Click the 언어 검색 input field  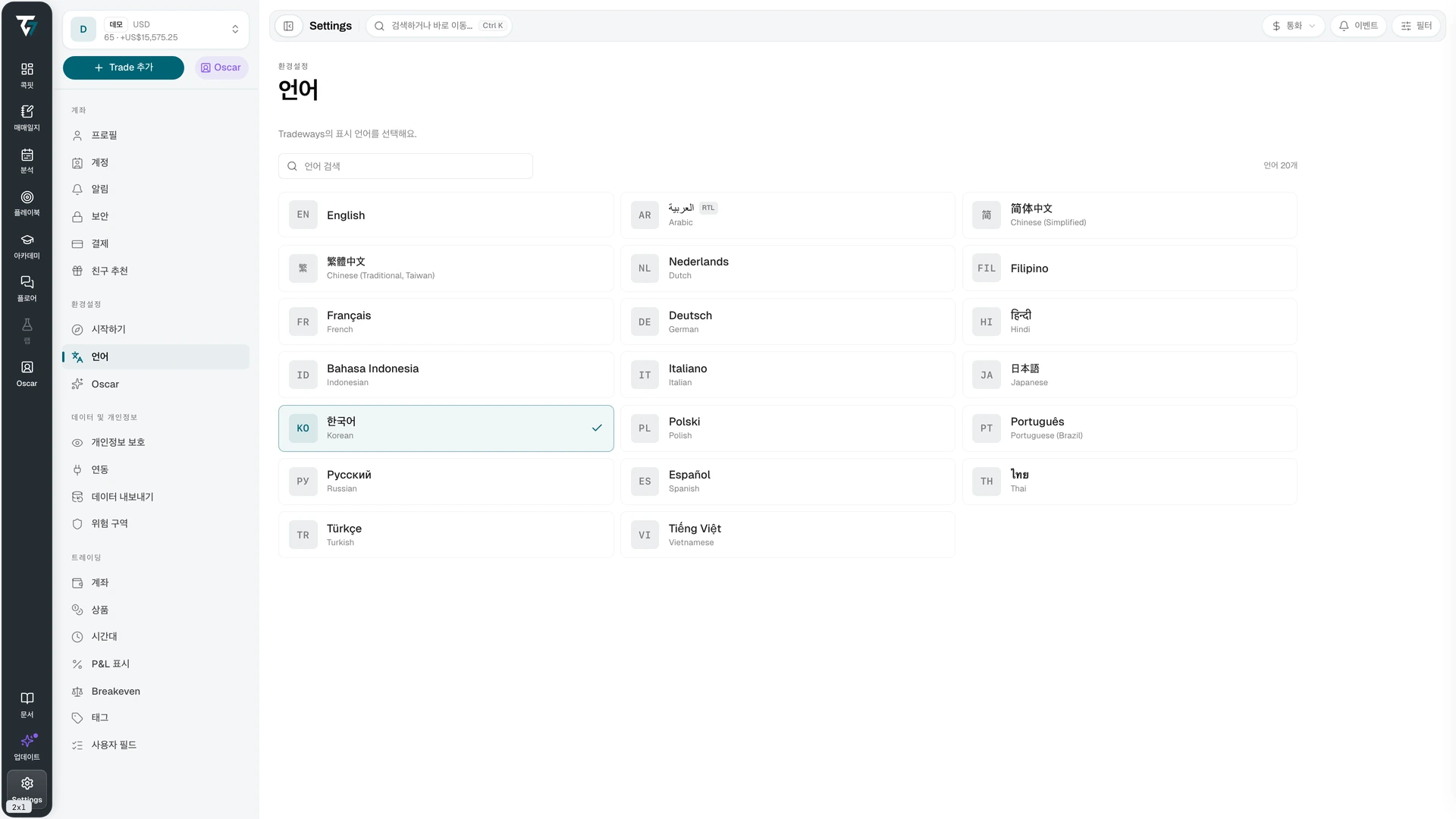(406, 166)
